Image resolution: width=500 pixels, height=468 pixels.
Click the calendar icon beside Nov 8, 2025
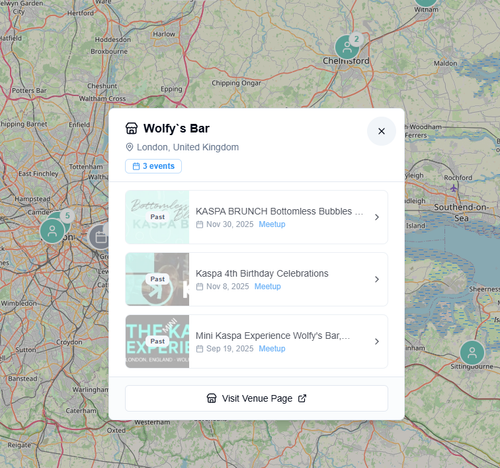199,286
